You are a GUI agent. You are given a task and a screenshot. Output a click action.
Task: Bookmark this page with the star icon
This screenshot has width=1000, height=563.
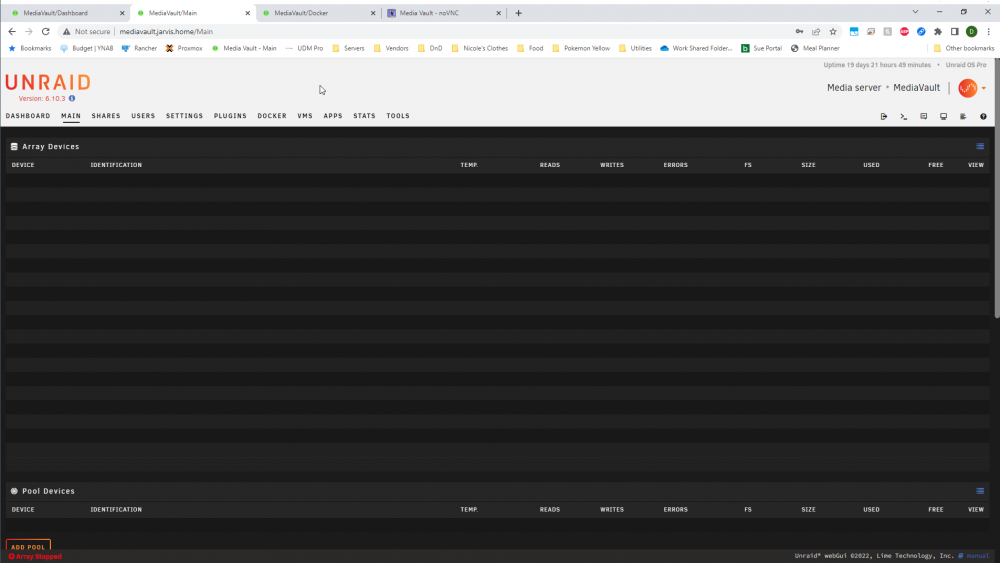(833, 31)
